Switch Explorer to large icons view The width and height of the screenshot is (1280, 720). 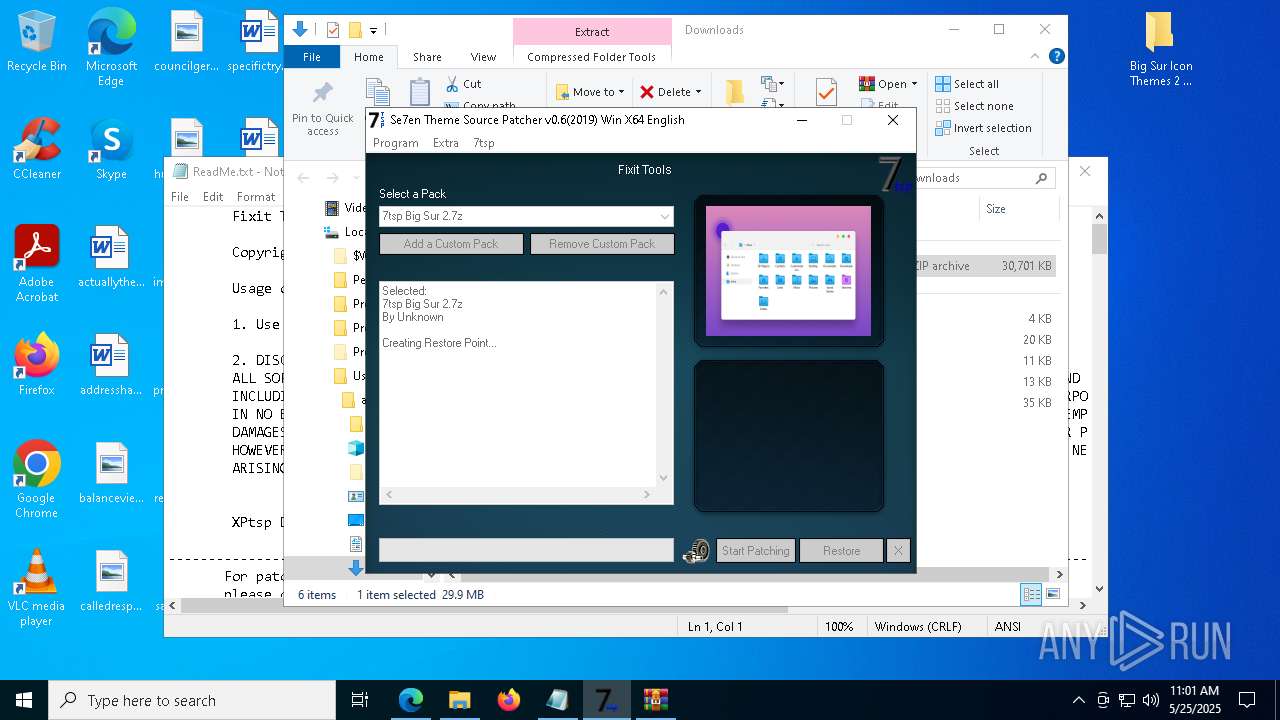point(1052,595)
